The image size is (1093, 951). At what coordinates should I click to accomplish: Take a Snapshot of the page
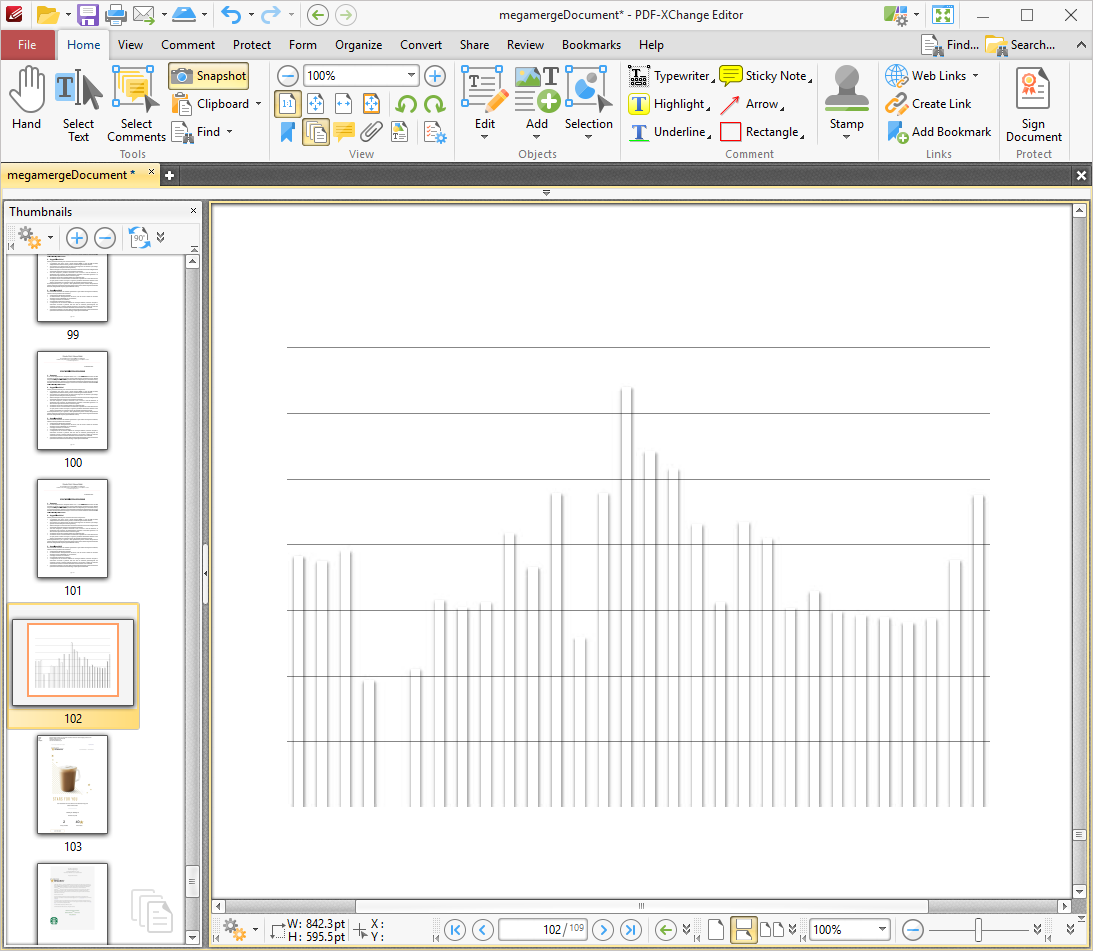208,76
